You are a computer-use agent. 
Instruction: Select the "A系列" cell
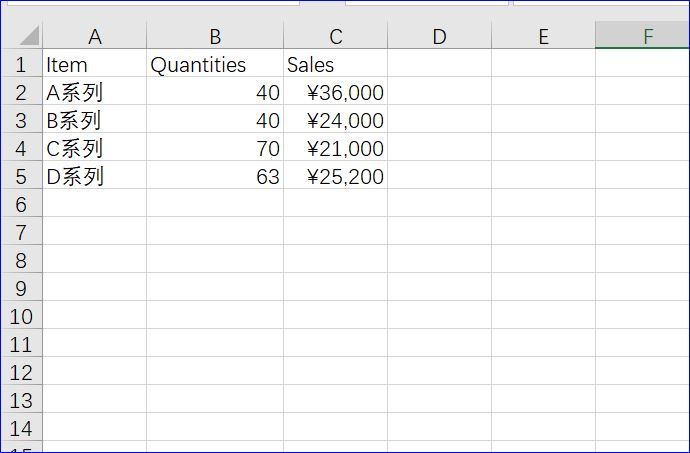click(x=95, y=93)
